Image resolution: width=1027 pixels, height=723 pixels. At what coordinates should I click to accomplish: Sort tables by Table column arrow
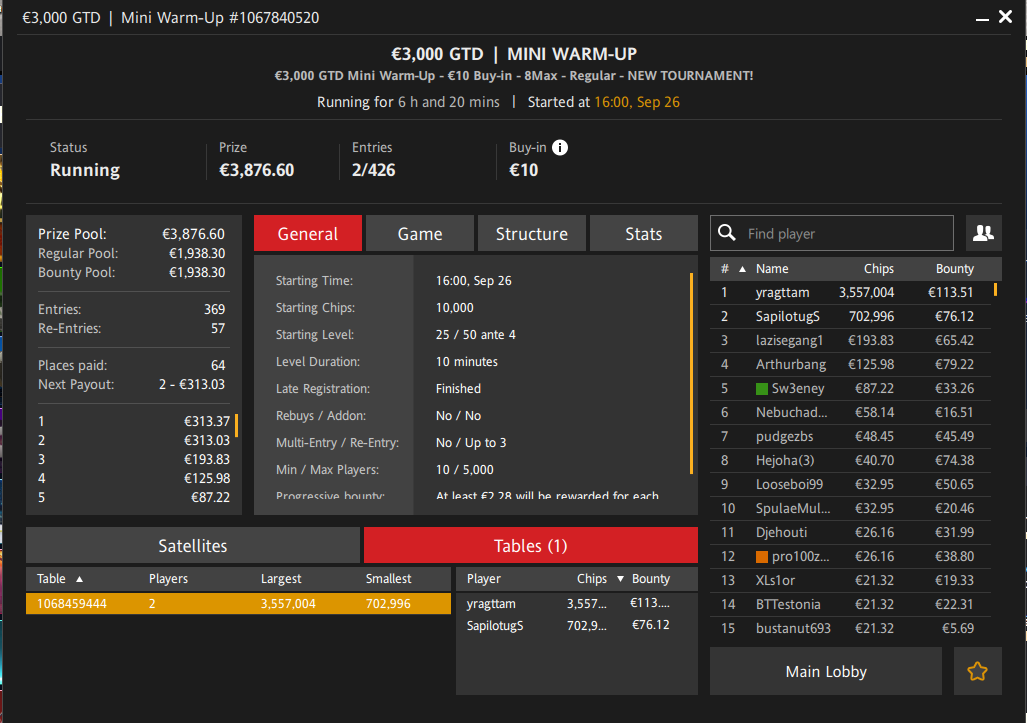(79, 579)
